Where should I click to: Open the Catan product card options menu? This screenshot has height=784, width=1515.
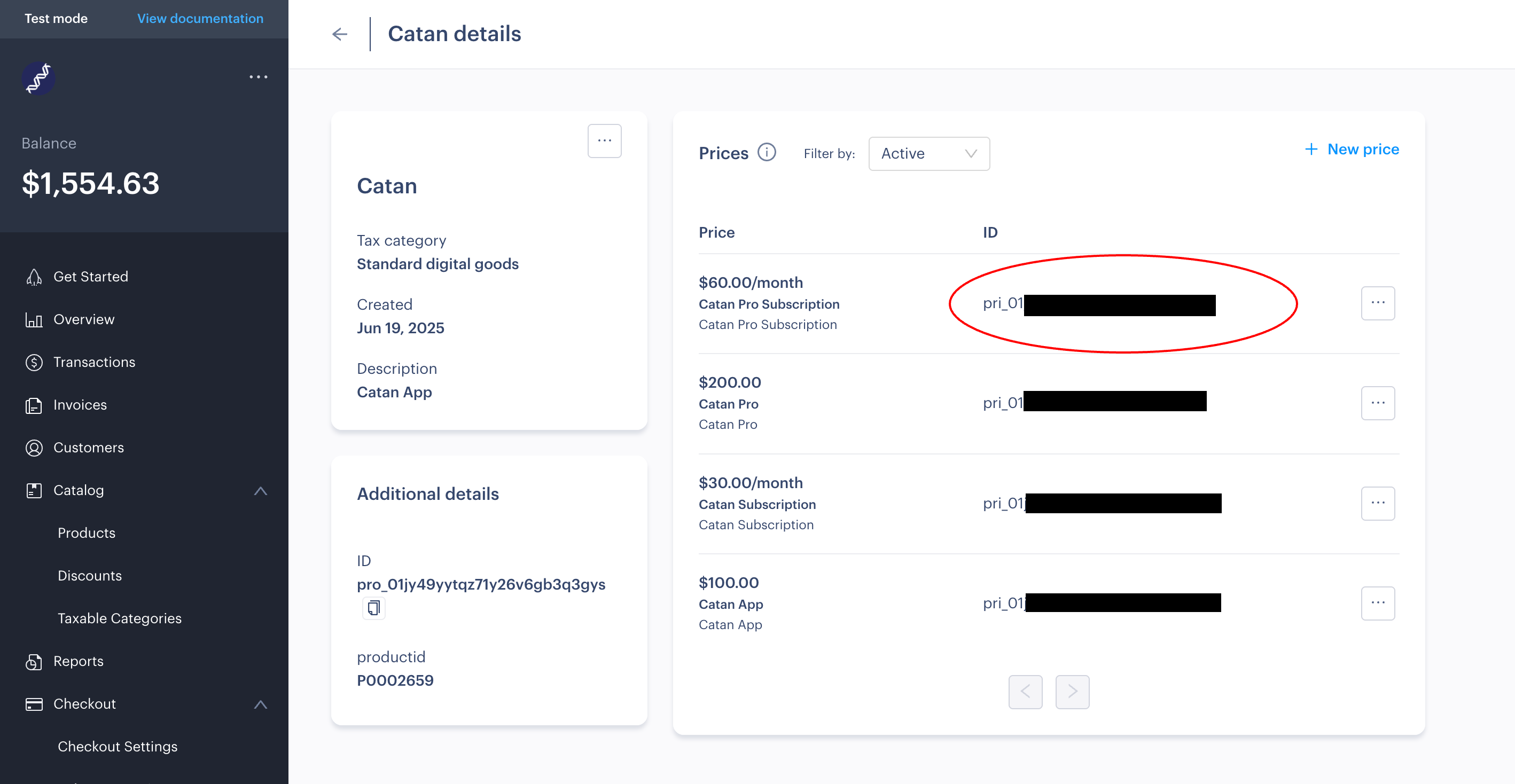tap(604, 141)
